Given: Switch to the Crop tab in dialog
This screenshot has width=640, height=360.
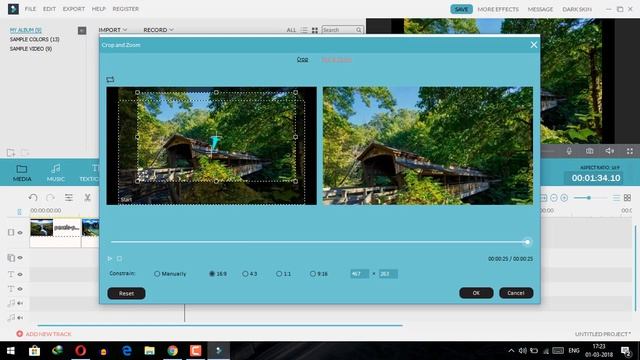Looking at the screenshot, I should [x=302, y=60].
